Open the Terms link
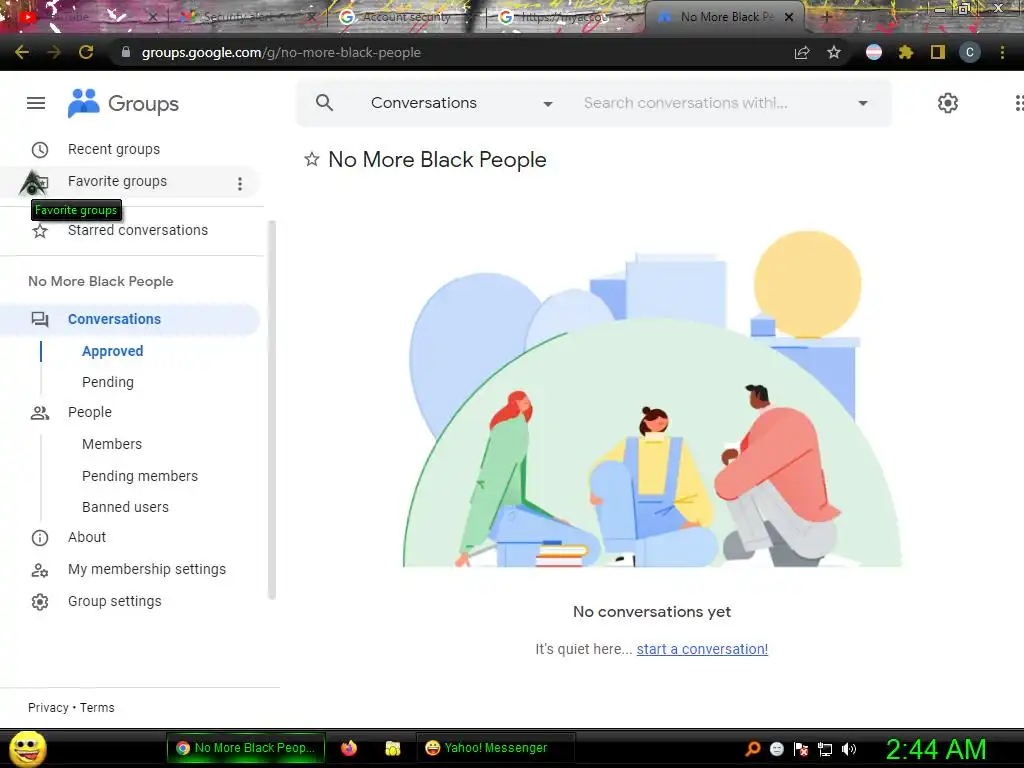Image resolution: width=1024 pixels, height=768 pixels. [97, 707]
